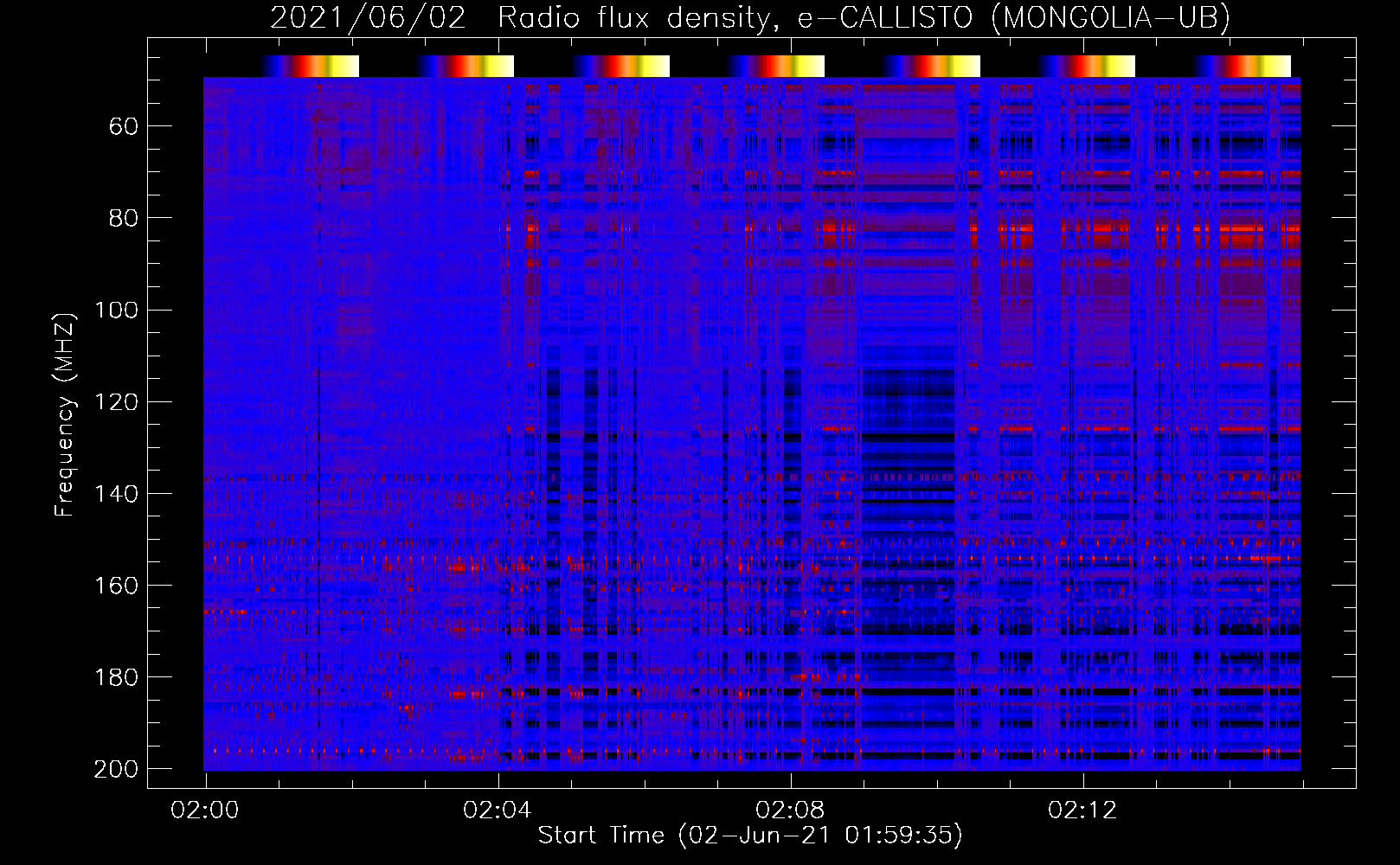Screen dimensions: 1400x865
Task: Click the 02:04 time tick label
Action: (x=498, y=811)
